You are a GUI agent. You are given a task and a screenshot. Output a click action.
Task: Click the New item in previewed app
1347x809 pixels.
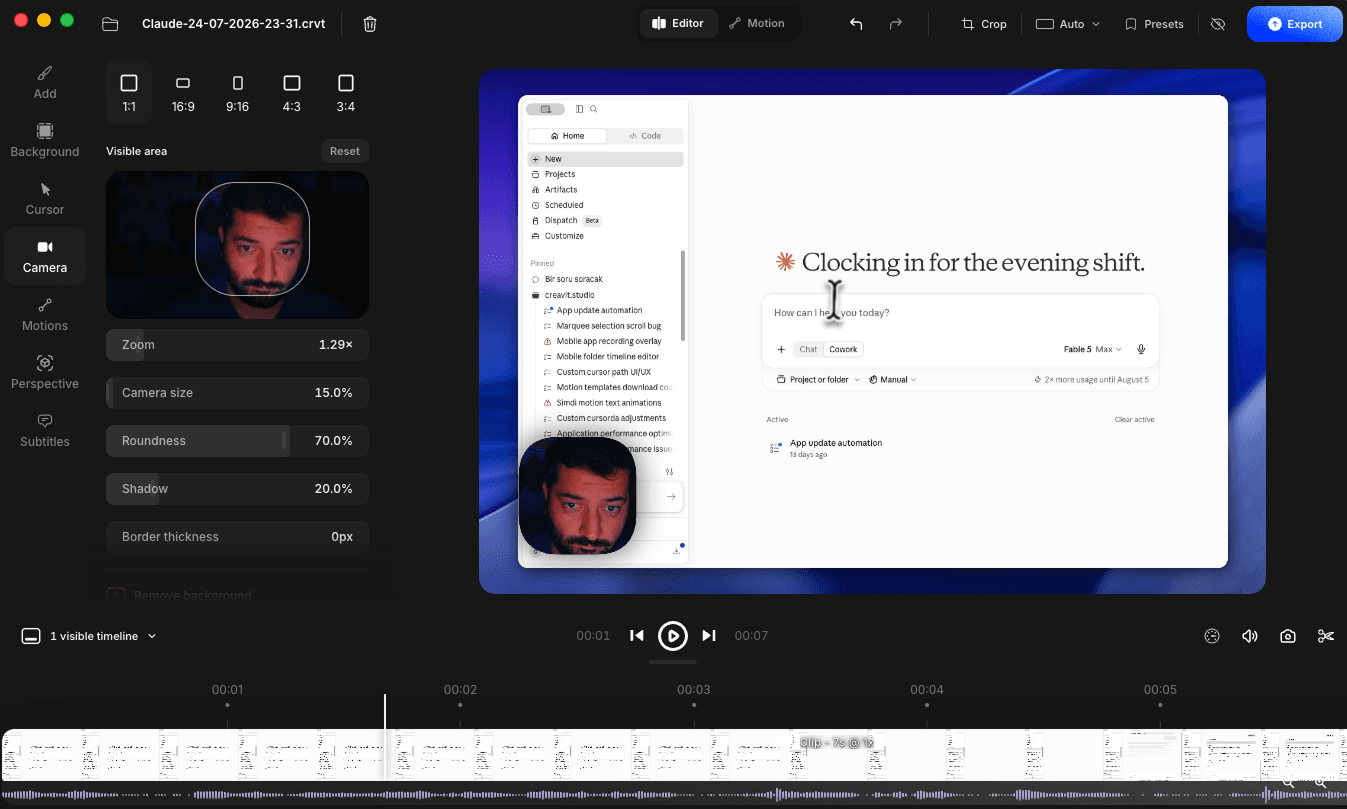click(605, 159)
